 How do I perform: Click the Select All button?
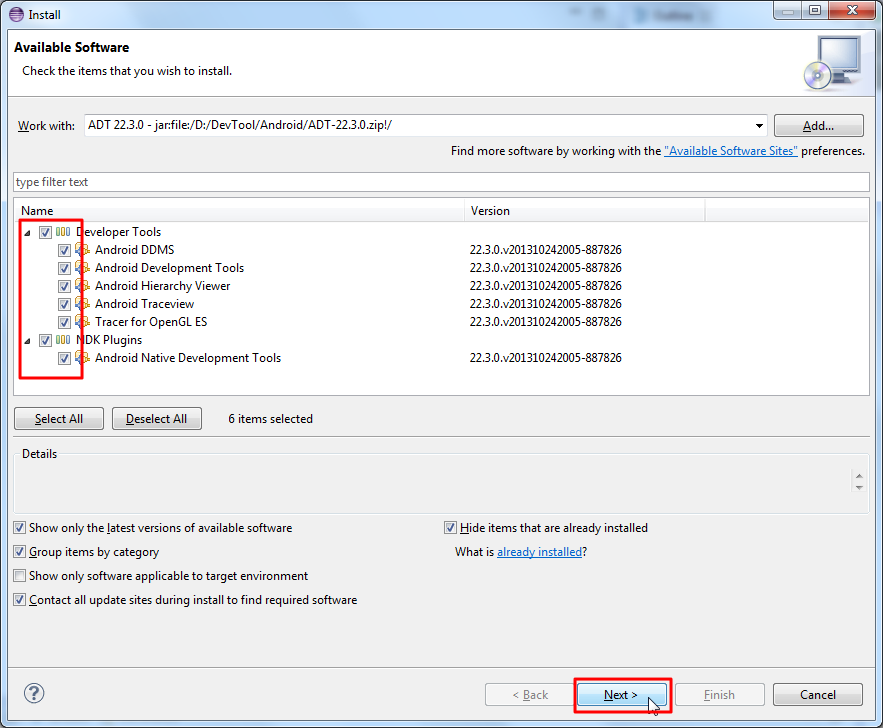(x=59, y=419)
